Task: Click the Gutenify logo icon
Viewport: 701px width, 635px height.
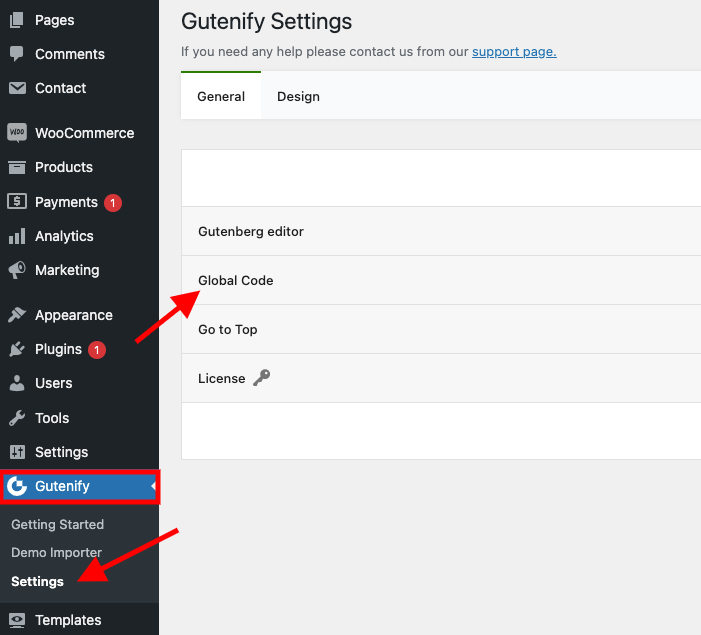Action: click(17, 486)
